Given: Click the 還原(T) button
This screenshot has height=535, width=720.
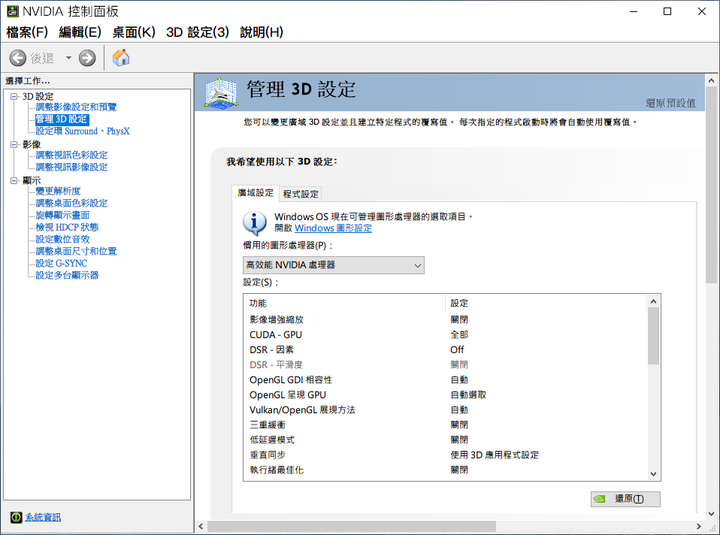Looking at the screenshot, I should click(x=625, y=499).
